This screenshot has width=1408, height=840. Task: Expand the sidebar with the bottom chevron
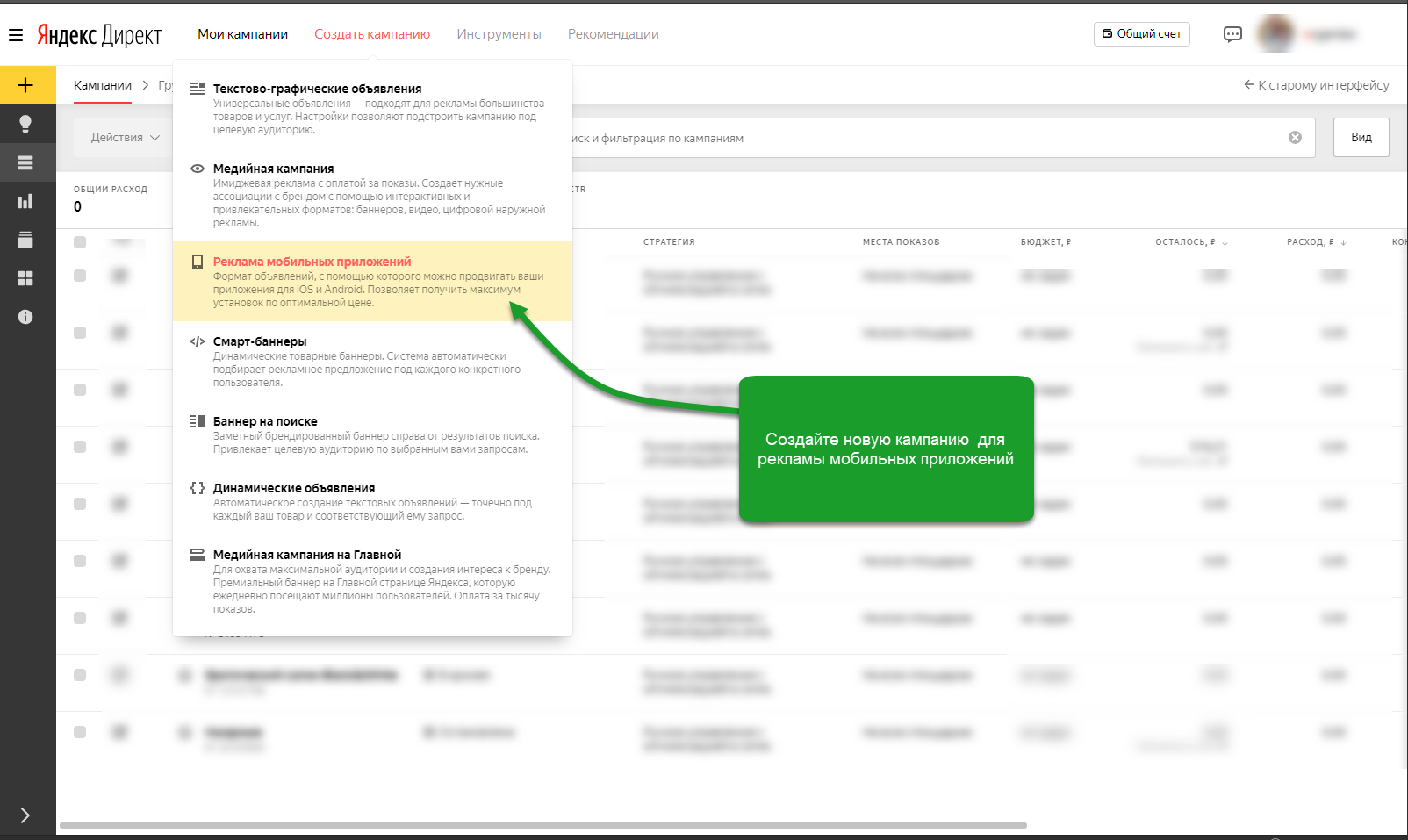pyautogui.click(x=25, y=815)
